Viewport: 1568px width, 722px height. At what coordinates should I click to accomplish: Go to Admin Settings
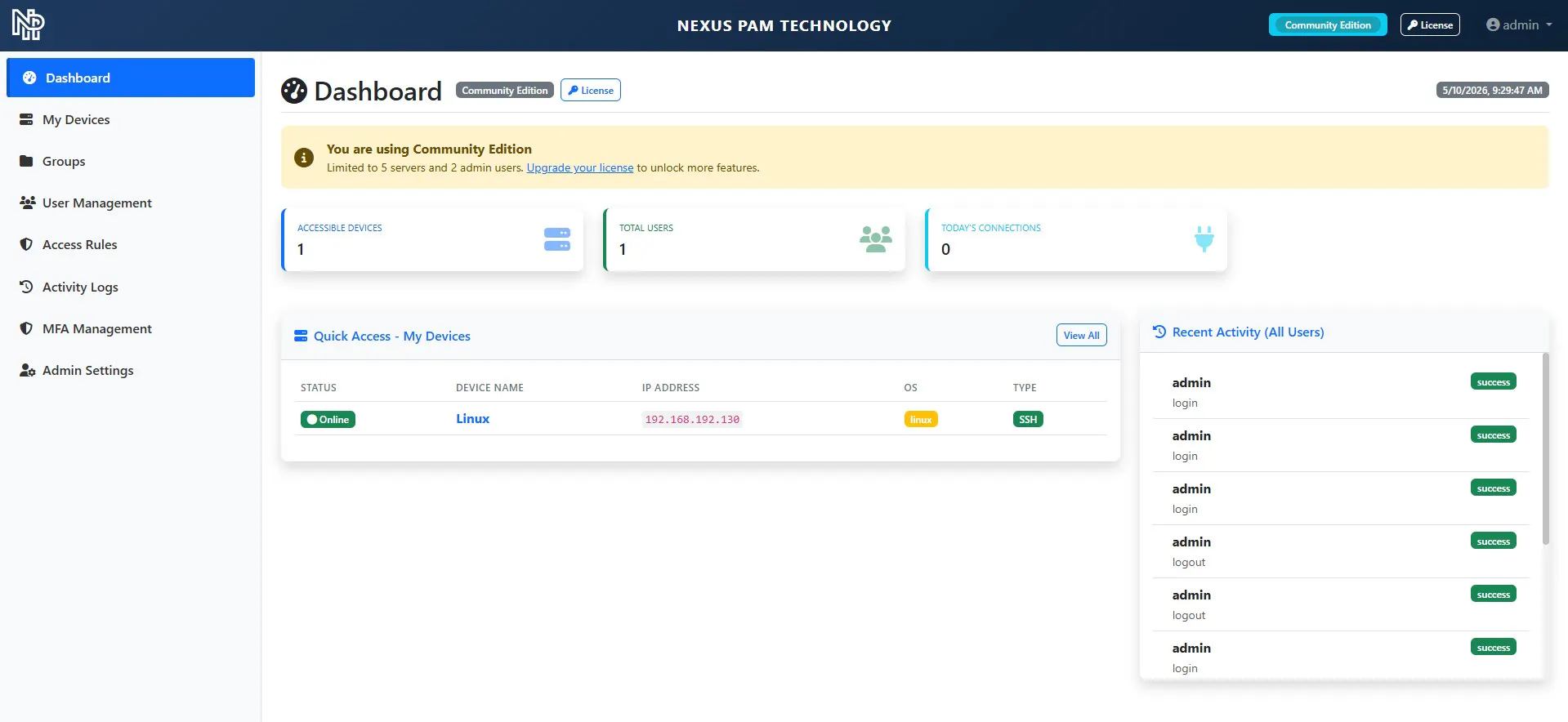131,370
